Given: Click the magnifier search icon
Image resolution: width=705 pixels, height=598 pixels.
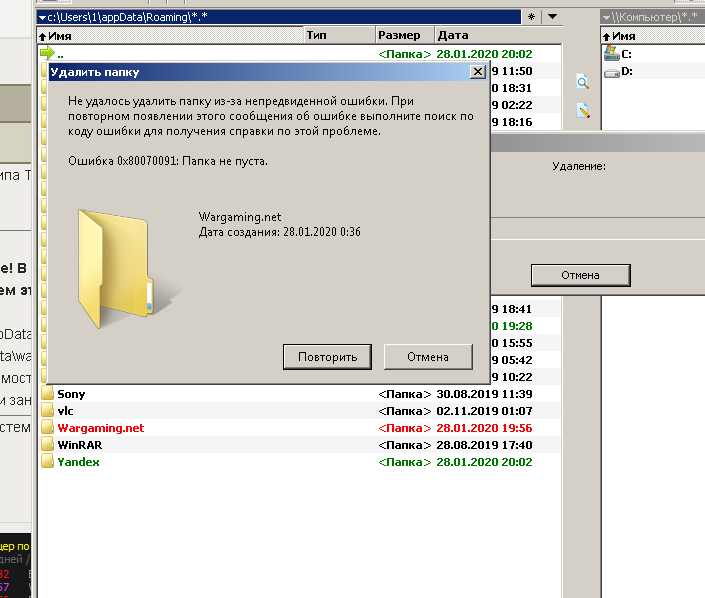Looking at the screenshot, I should [x=583, y=83].
